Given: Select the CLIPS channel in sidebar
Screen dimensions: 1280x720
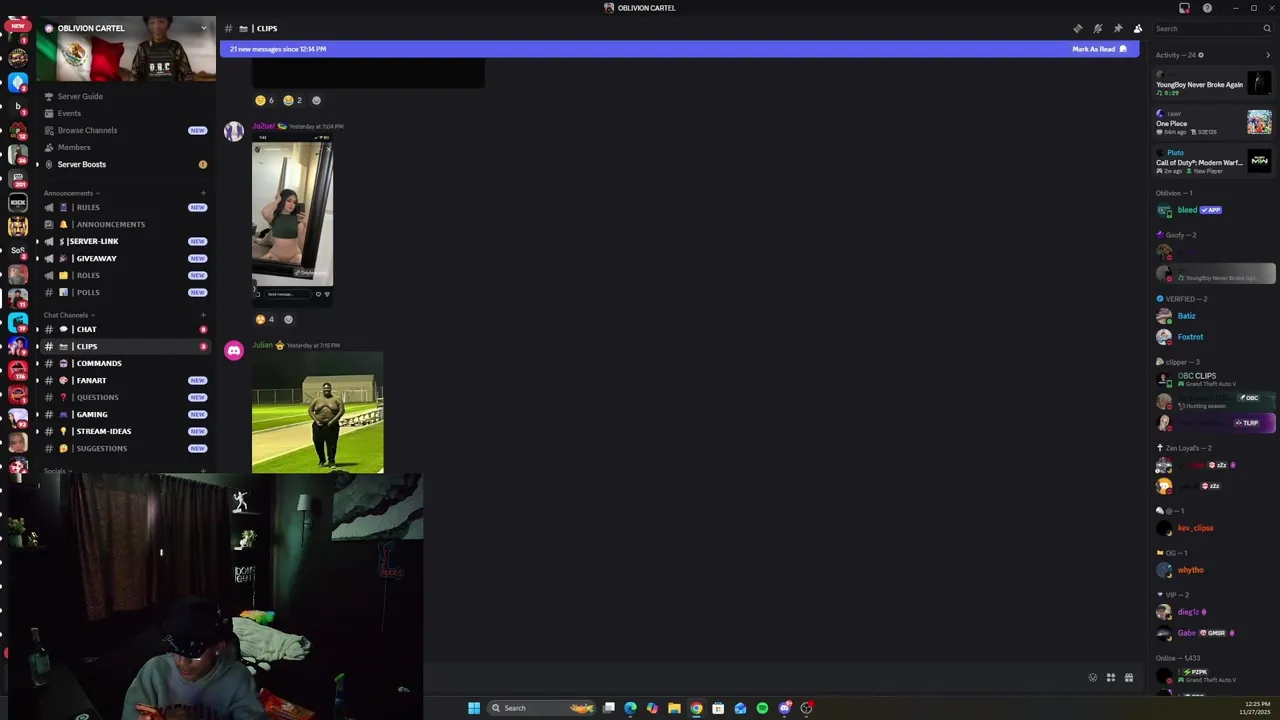Looking at the screenshot, I should [x=126, y=346].
